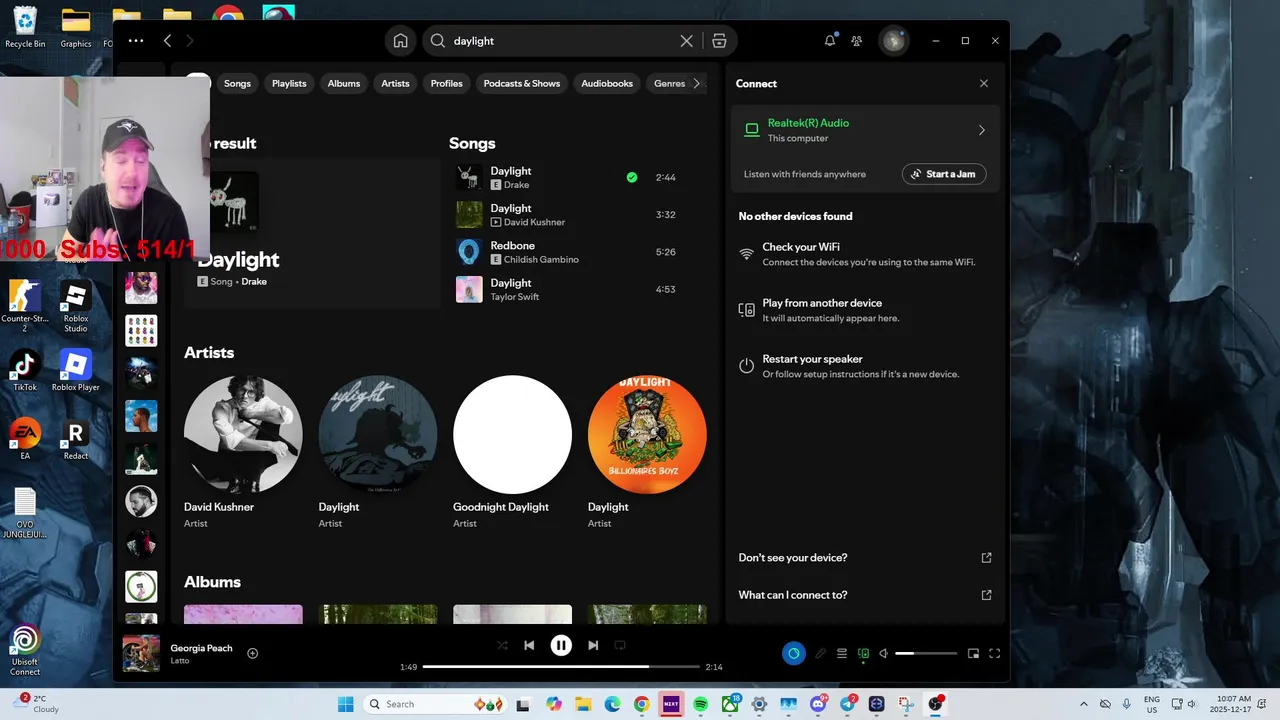Screen dimensions: 1280x720
Task: Clear the daylight search text
Action: [686, 41]
